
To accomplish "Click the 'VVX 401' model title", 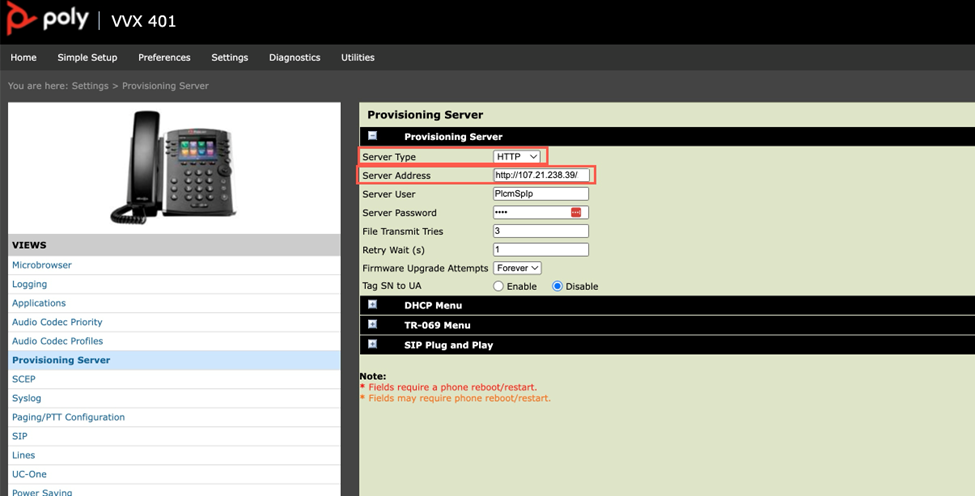I will 144,21.
